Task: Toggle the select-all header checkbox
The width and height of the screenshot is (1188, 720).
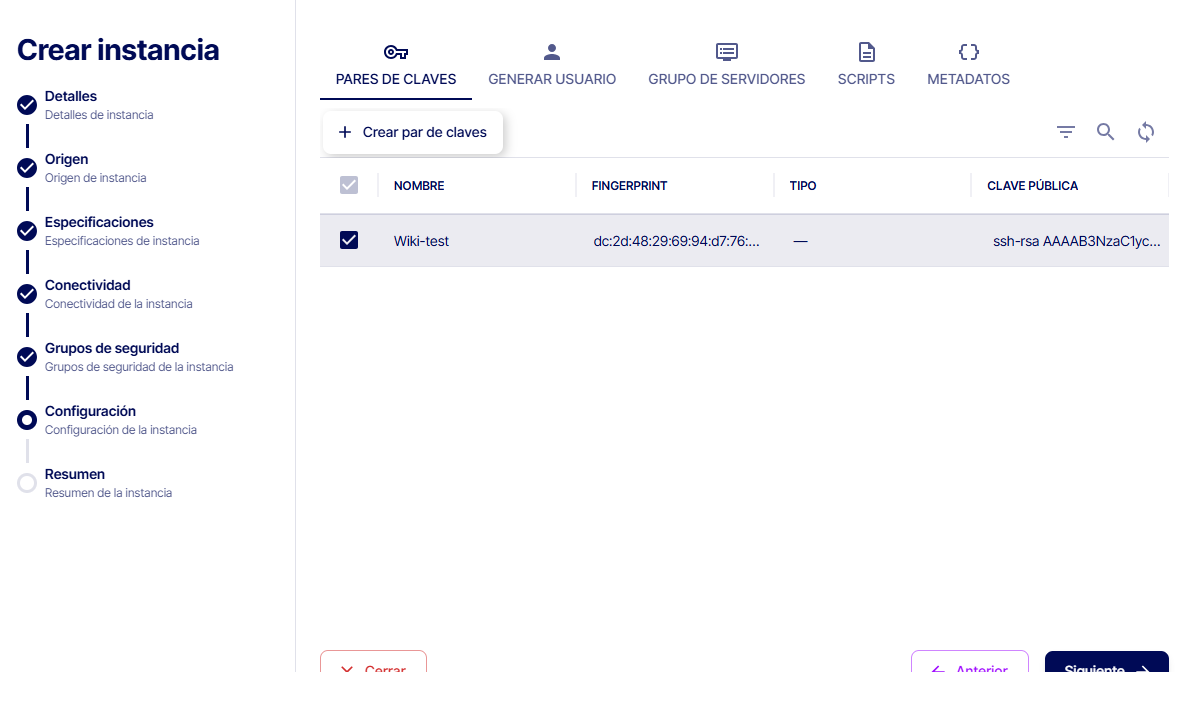Action: [349, 185]
